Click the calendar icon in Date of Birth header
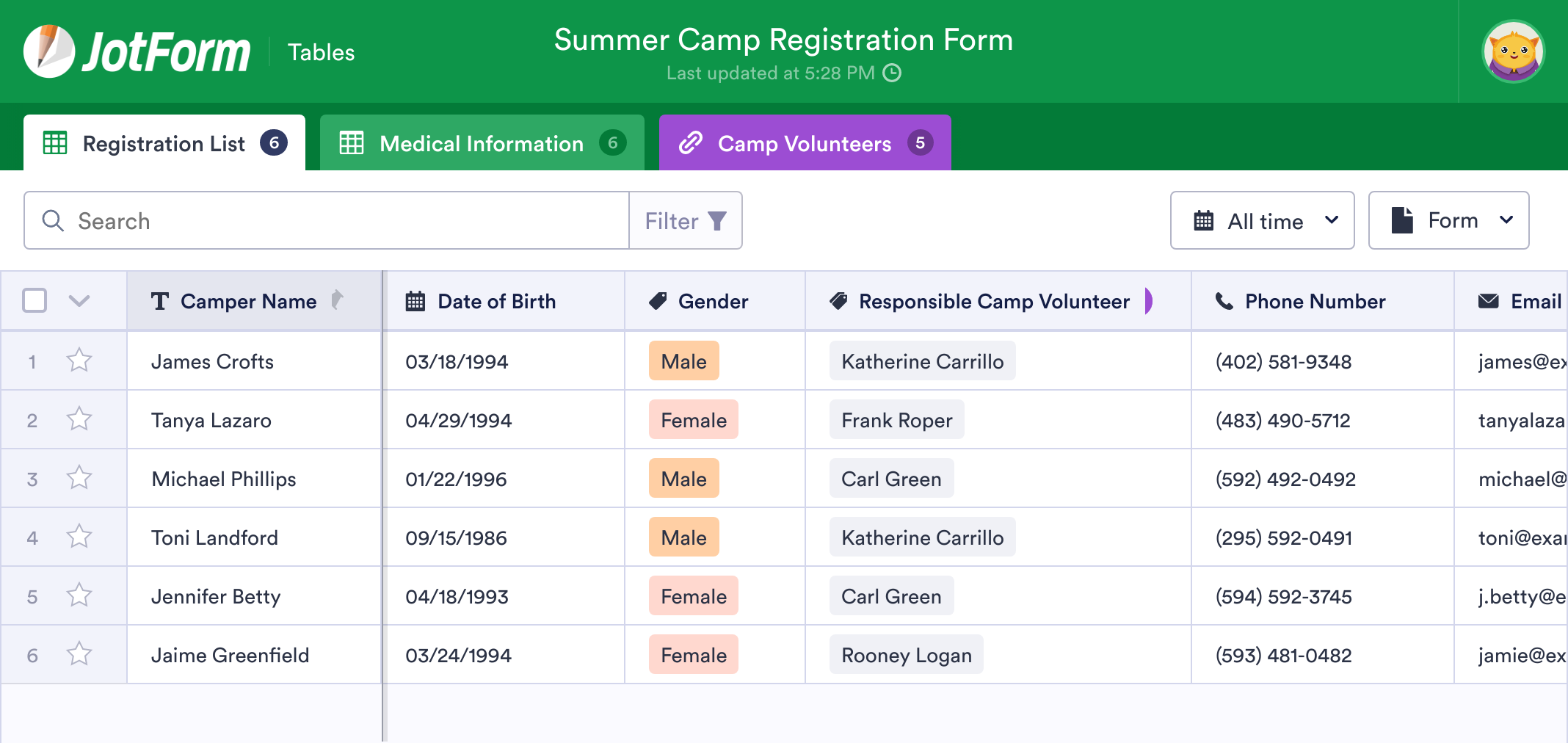The height and width of the screenshot is (743, 1568). [x=415, y=301]
